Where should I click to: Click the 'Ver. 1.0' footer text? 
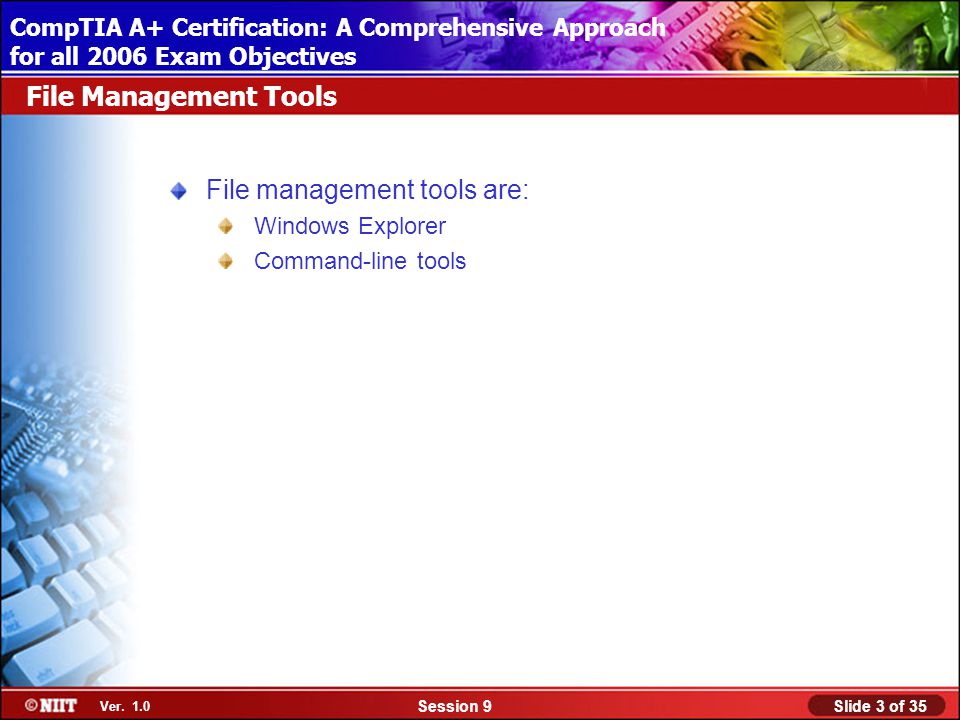[x=125, y=707]
